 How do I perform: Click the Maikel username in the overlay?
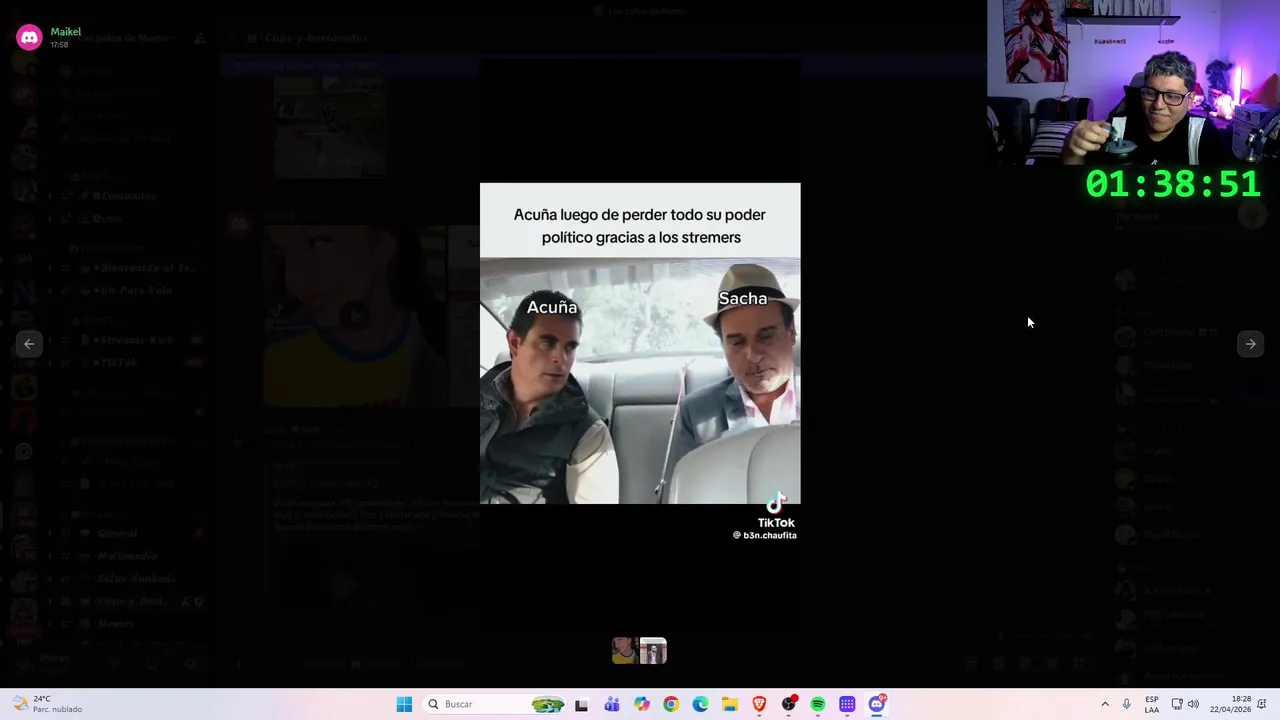tap(66, 32)
